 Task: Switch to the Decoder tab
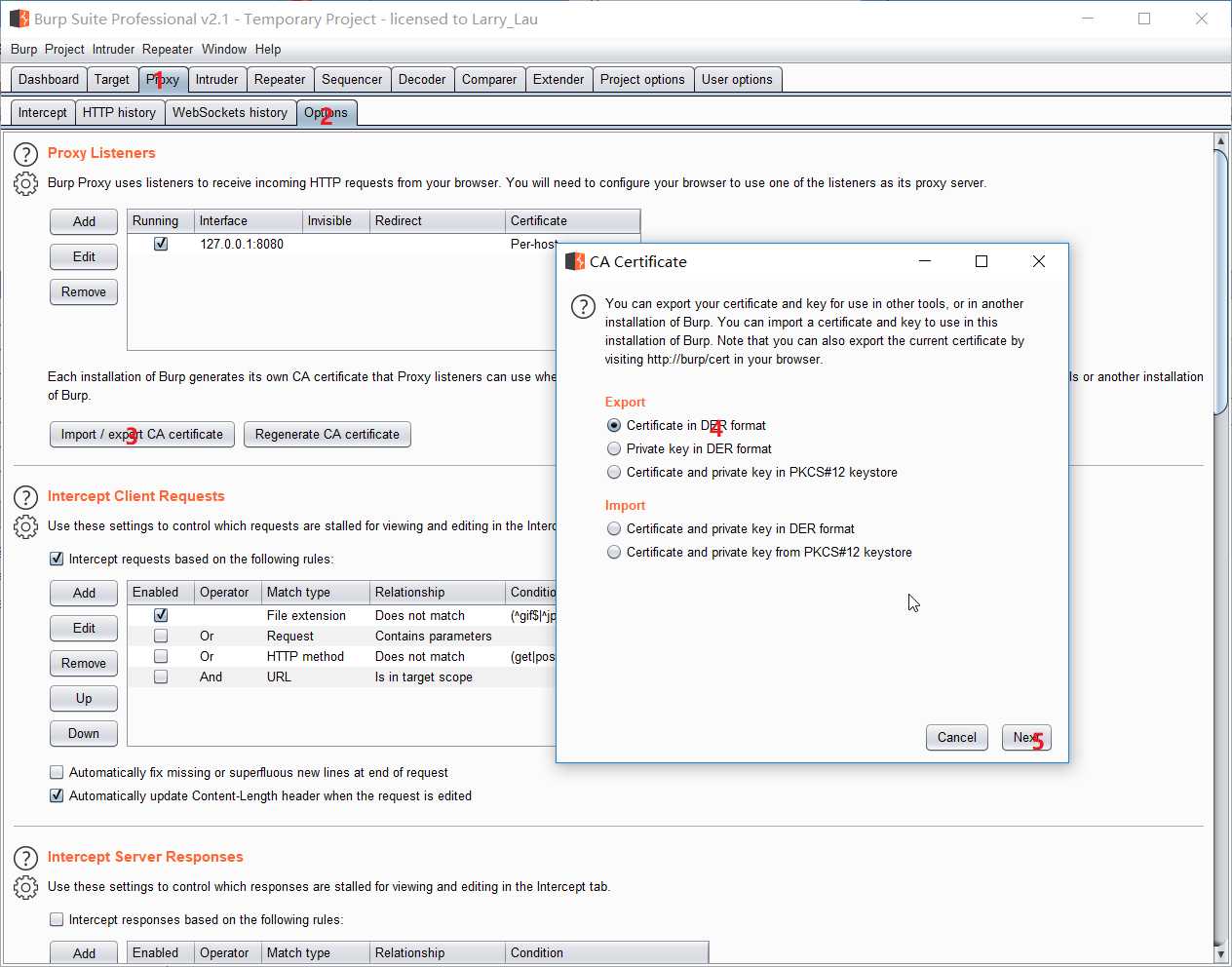click(422, 79)
